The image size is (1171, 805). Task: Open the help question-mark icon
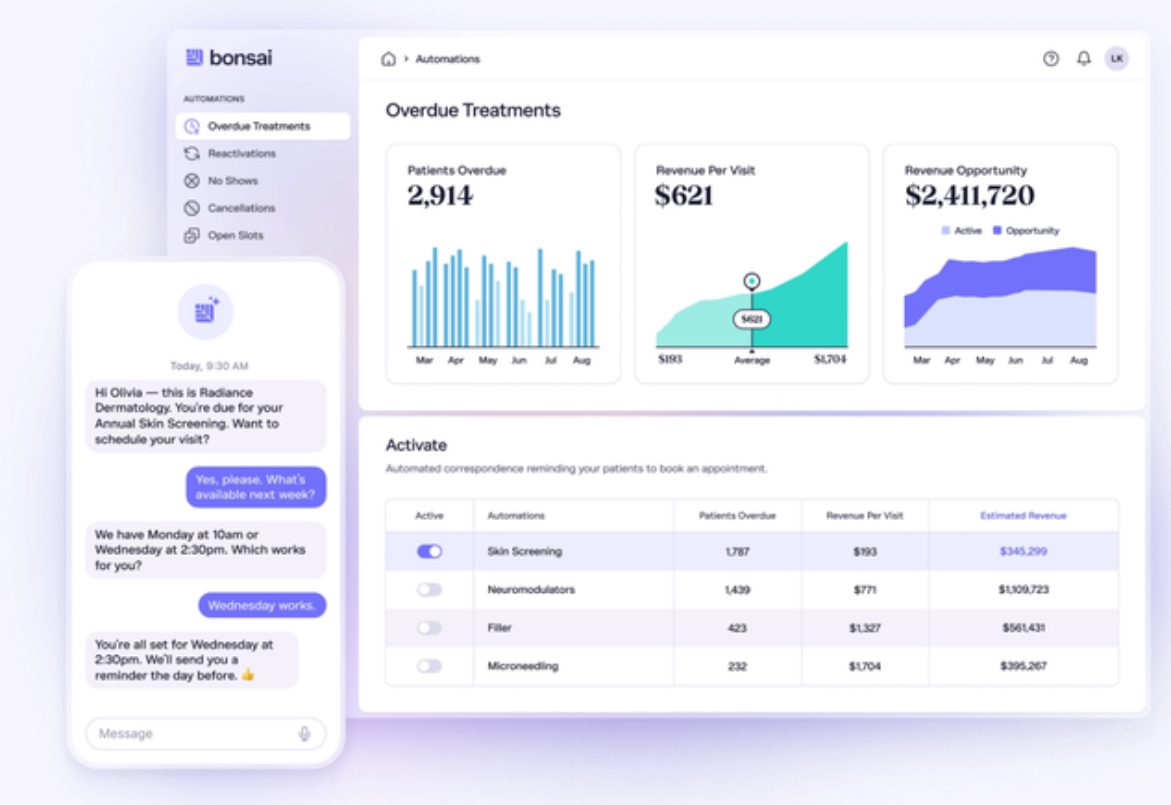pos(1050,58)
